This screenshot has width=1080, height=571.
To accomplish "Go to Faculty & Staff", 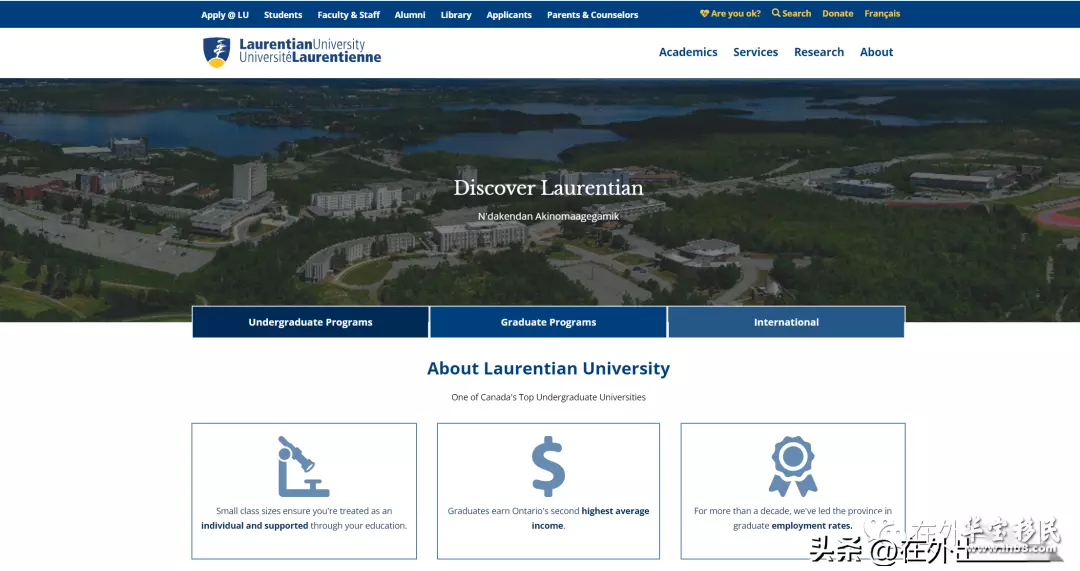I will click(x=349, y=14).
